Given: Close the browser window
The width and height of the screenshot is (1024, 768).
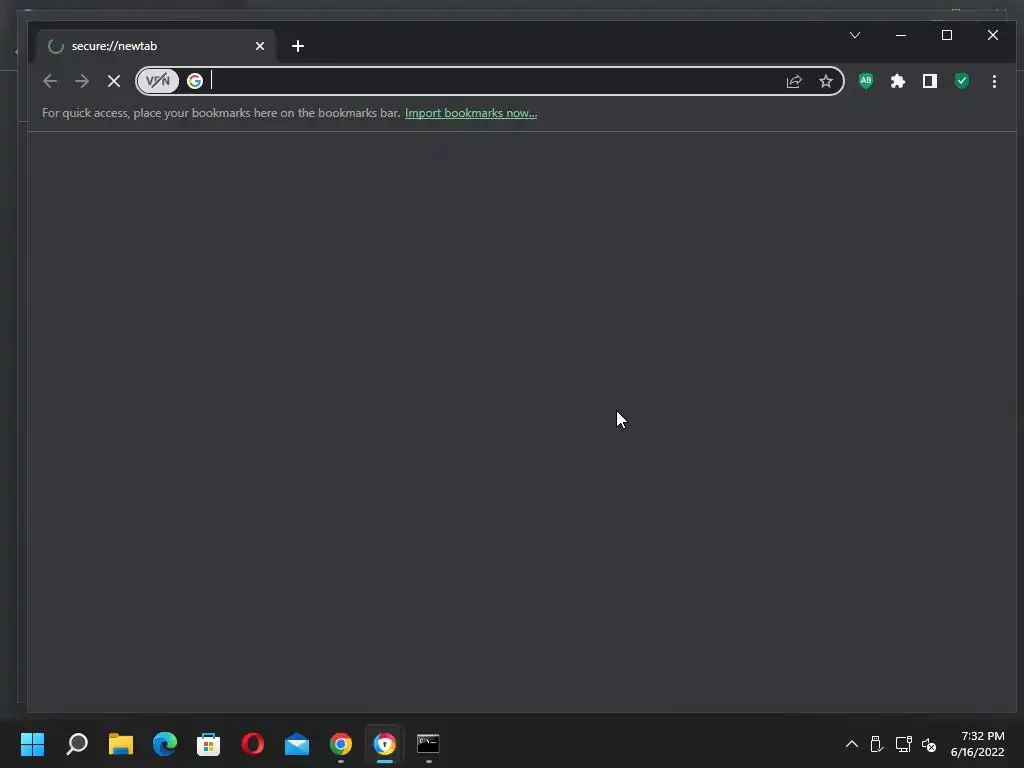Looking at the screenshot, I should (993, 35).
